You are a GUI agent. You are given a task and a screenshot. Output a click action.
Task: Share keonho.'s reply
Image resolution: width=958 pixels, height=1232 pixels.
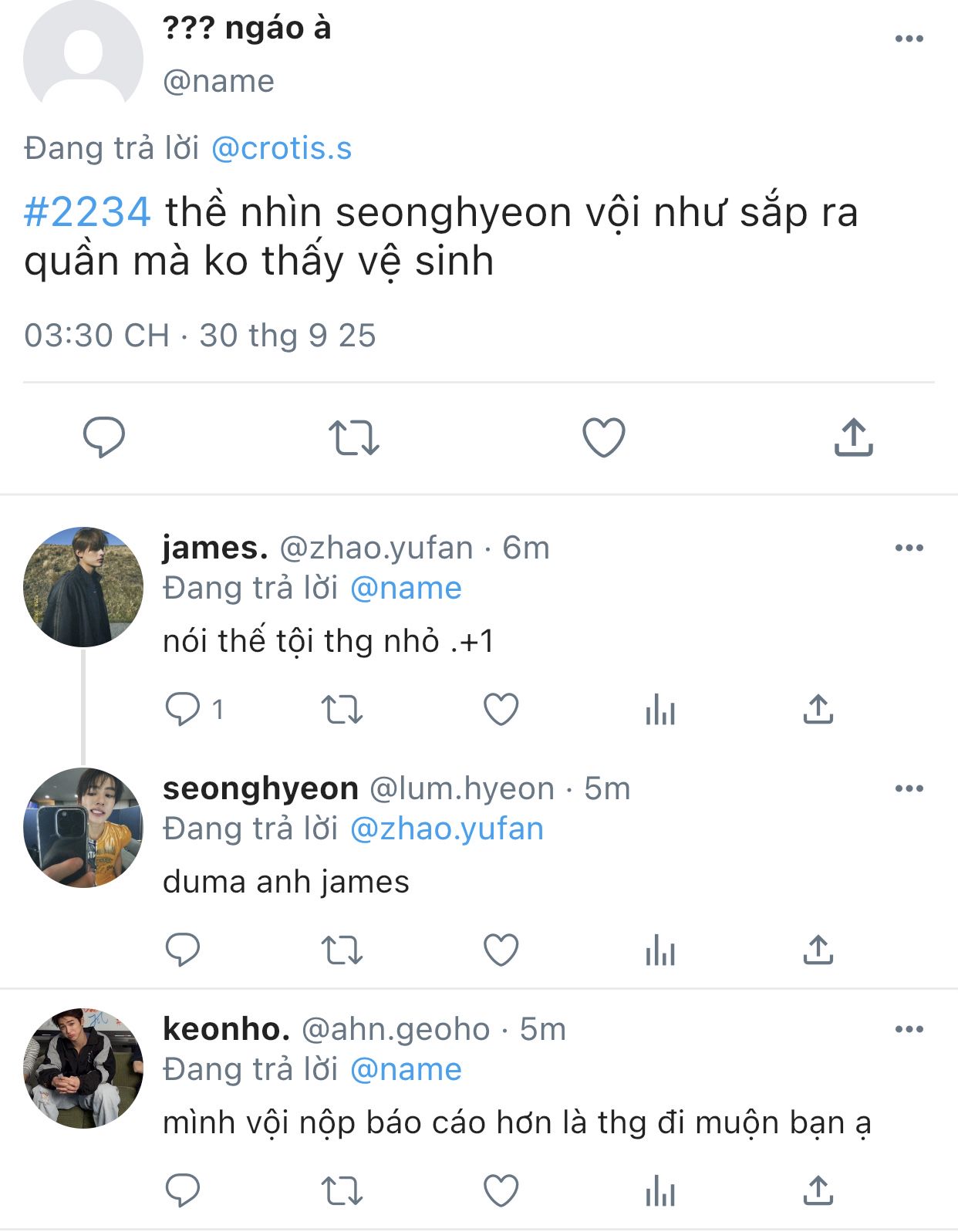tap(818, 1190)
